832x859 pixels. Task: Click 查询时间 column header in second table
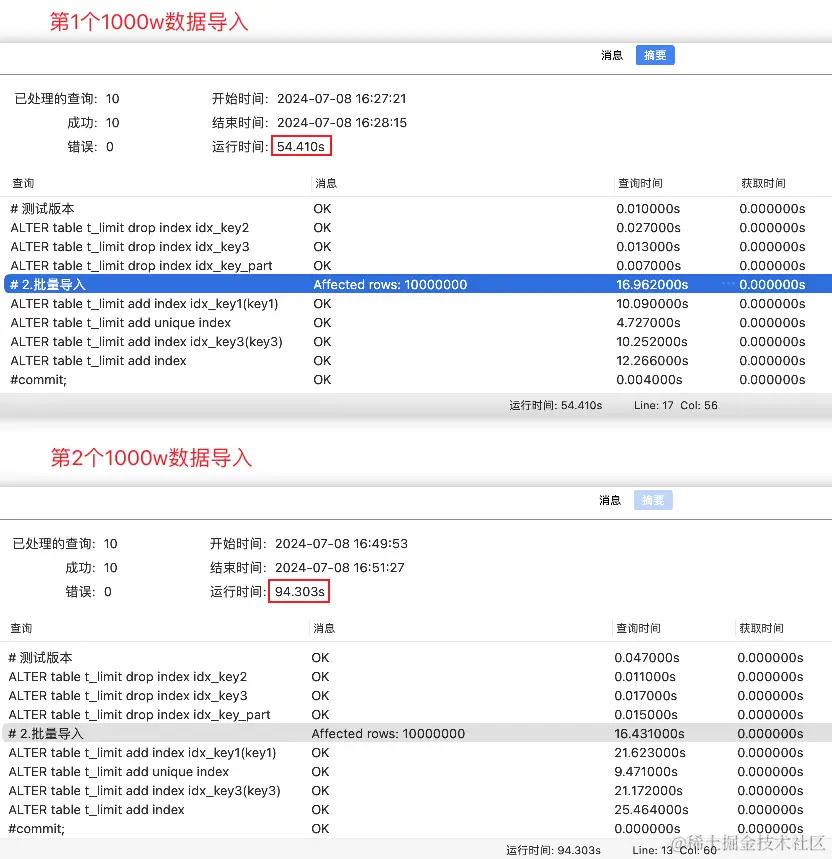[638, 628]
